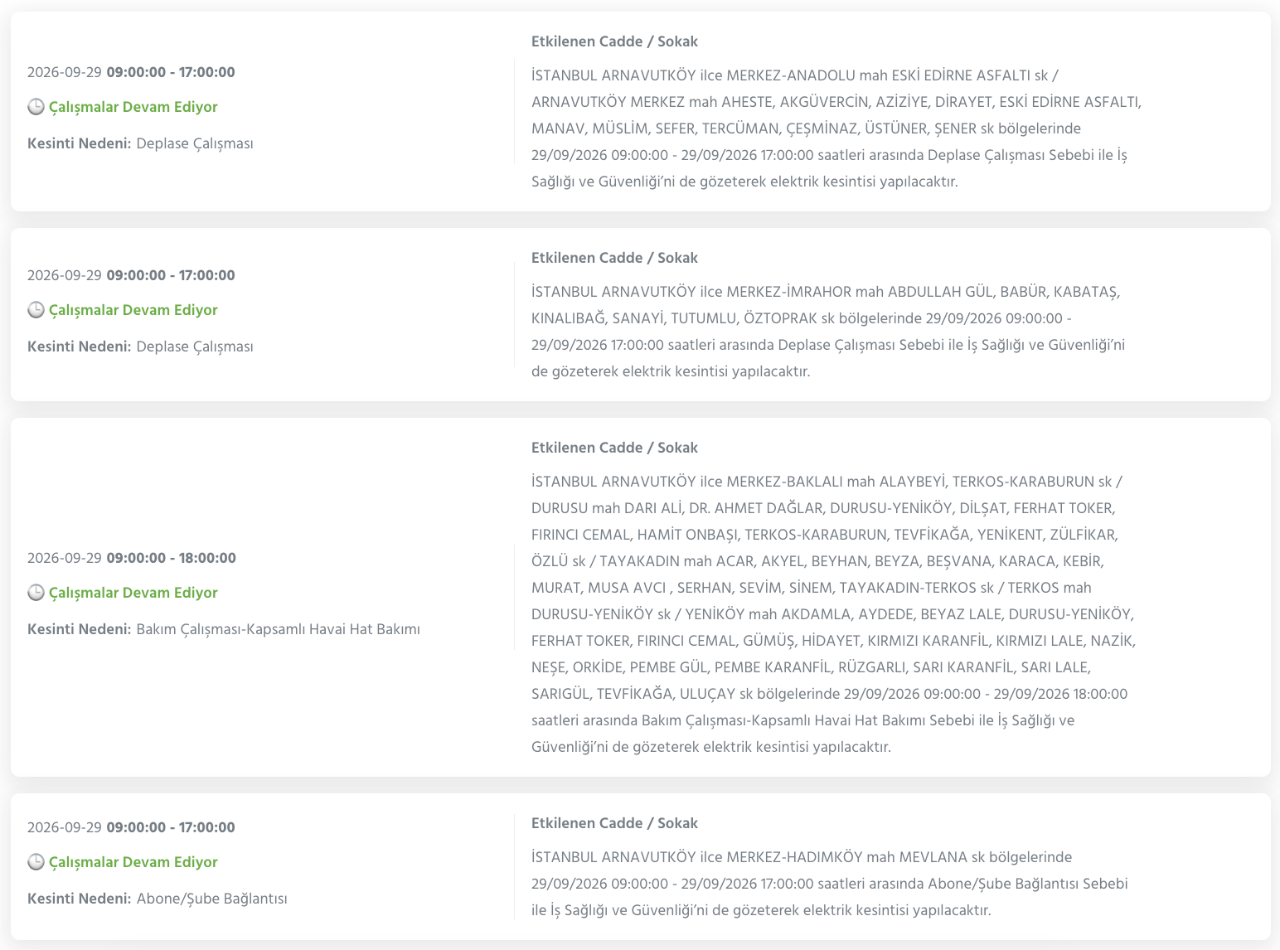The height and width of the screenshot is (950, 1280).
Task: Click the Merkez-Hadımköy Mevlana sk description text
Action: coord(830,884)
